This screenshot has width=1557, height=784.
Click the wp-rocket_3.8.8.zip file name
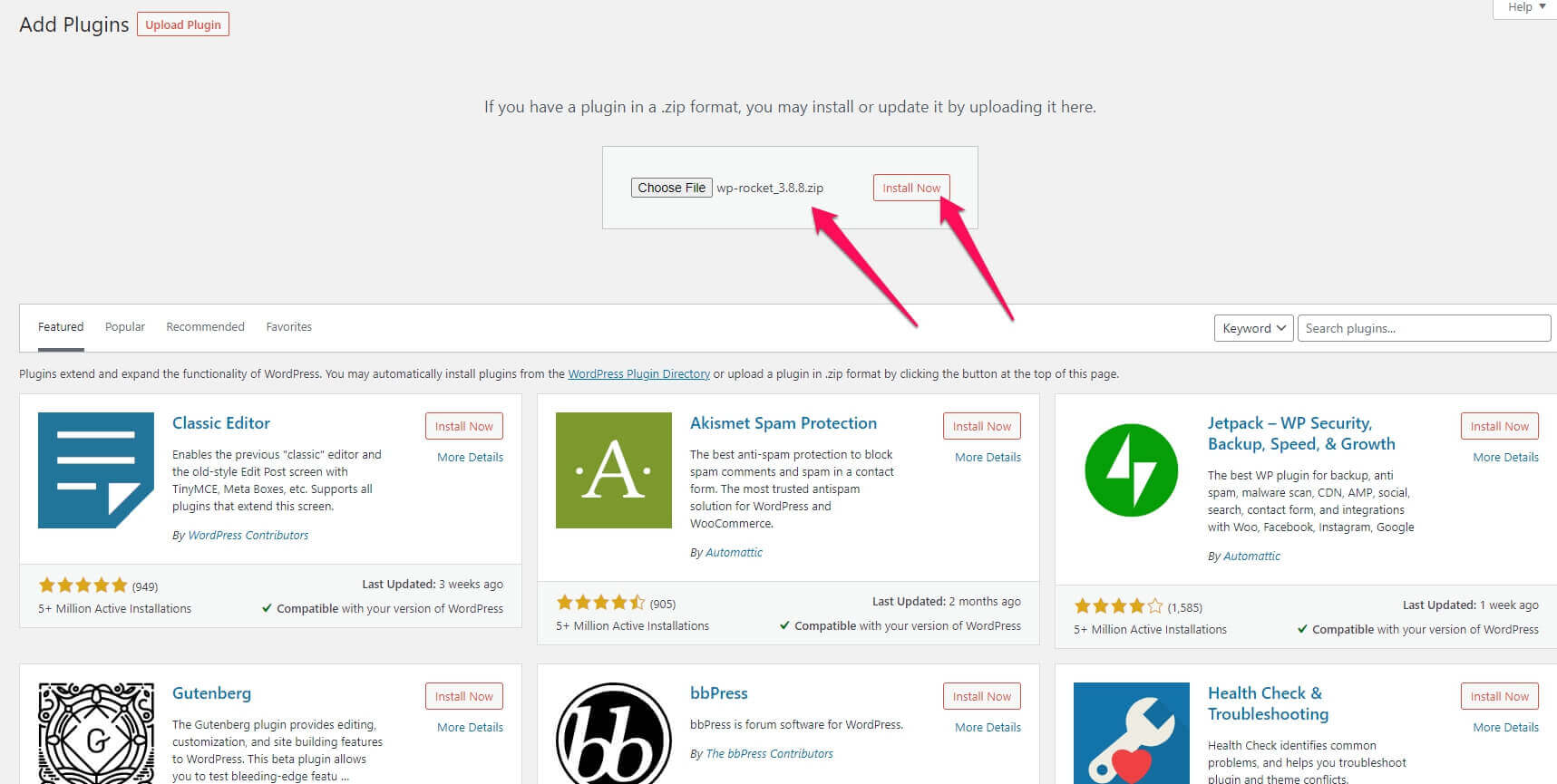click(x=770, y=188)
